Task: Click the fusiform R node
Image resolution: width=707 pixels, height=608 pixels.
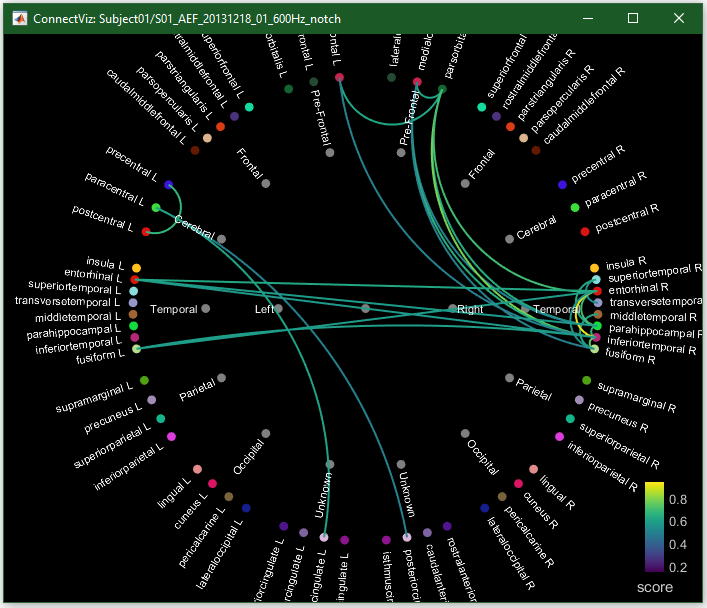Action: 595,350
